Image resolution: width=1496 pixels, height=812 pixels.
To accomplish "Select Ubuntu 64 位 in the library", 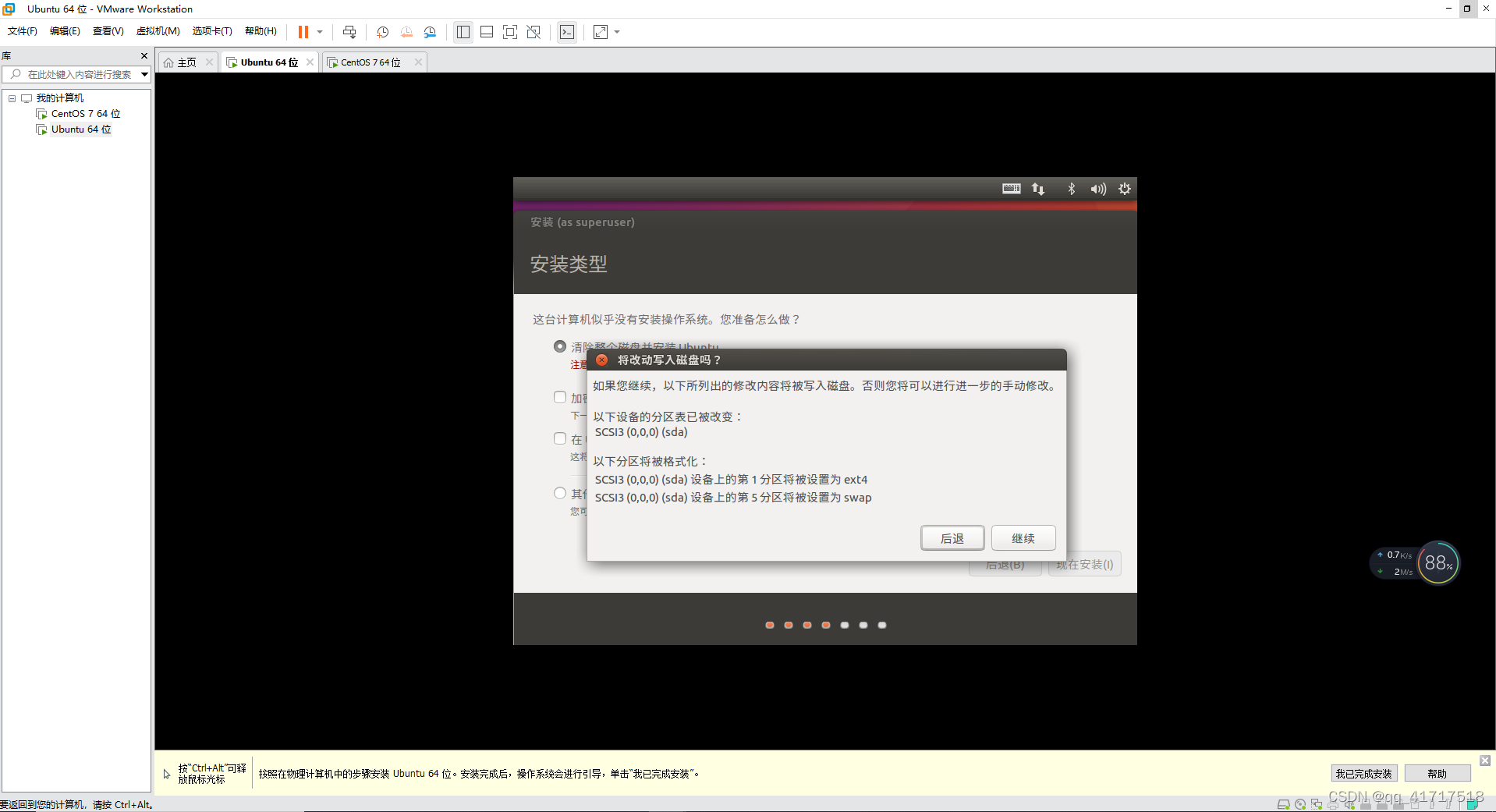I will (80, 129).
